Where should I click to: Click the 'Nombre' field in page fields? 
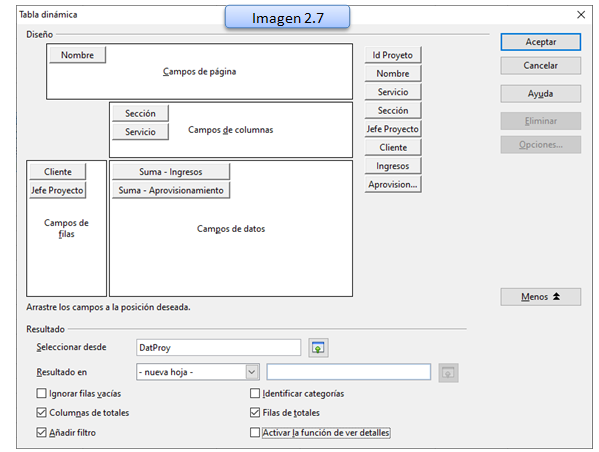coord(78,55)
